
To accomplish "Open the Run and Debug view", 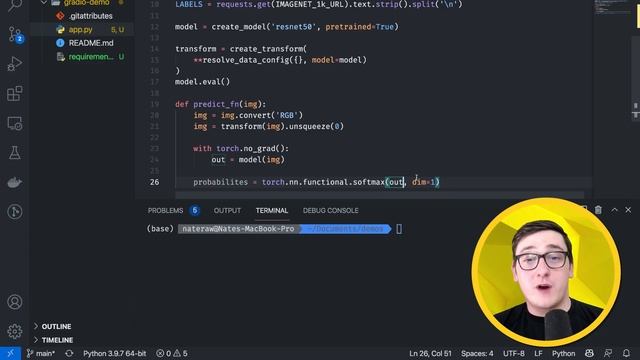I will (x=15, y=64).
